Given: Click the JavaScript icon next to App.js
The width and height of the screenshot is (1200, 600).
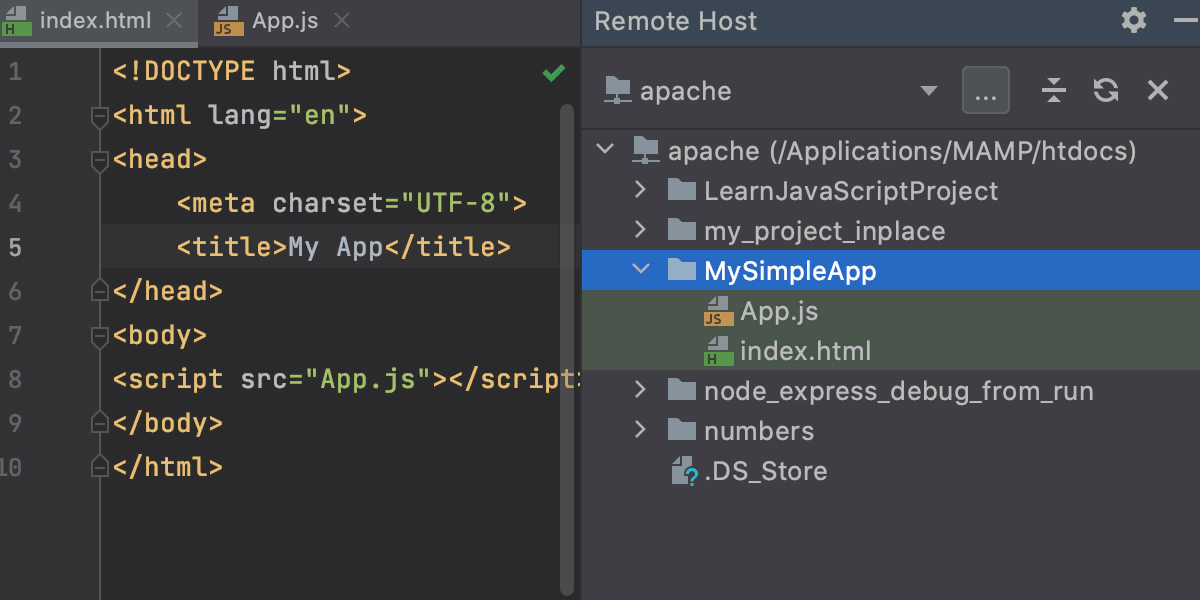Looking at the screenshot, I should (716, 311).
